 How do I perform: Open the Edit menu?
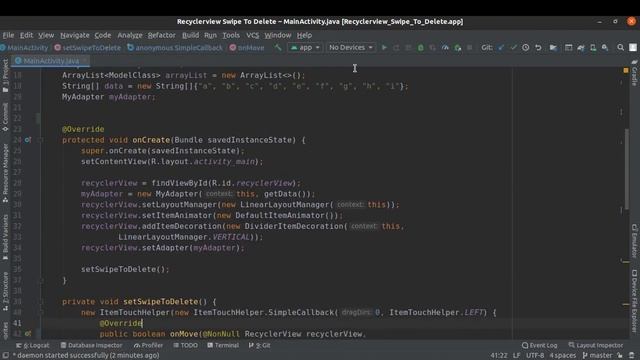pos(27,35)
